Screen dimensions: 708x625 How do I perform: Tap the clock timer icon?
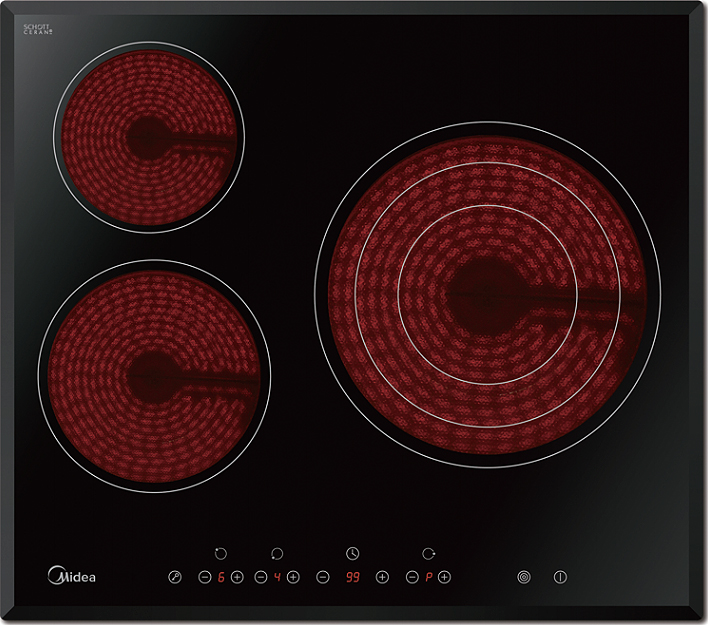(352, 553)
